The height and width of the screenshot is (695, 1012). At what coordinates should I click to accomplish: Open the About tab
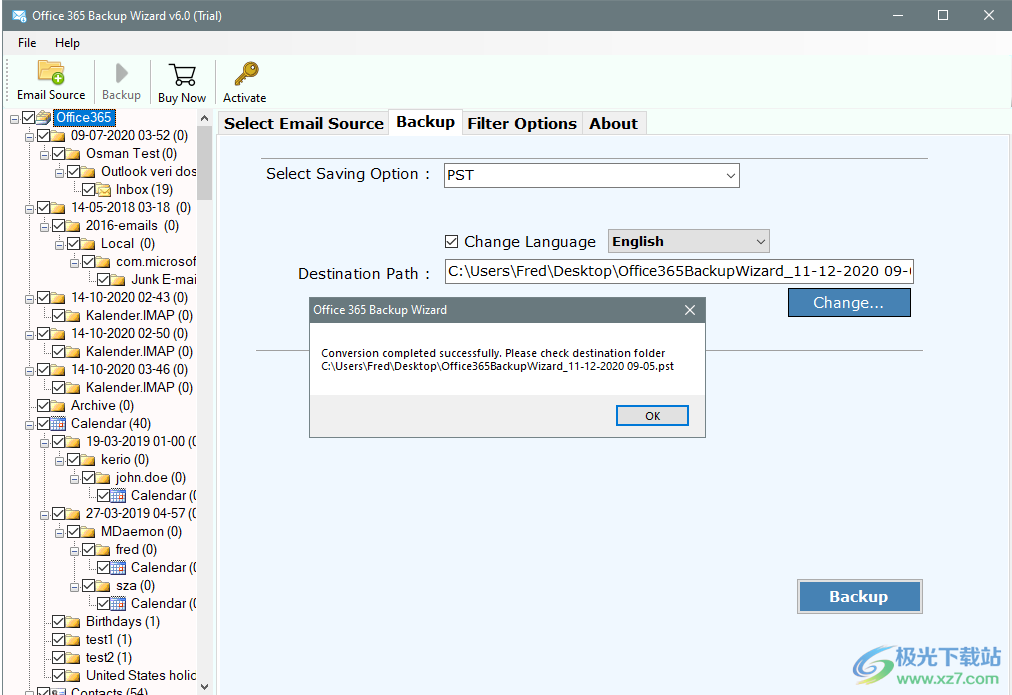(613, 123)
